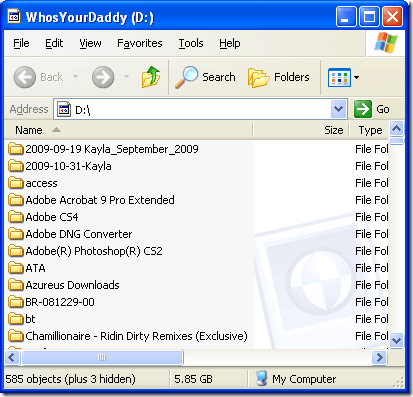Maximize the WhosYourDaddy window
This screenshot has height=397, width=413.
point(369,17)
